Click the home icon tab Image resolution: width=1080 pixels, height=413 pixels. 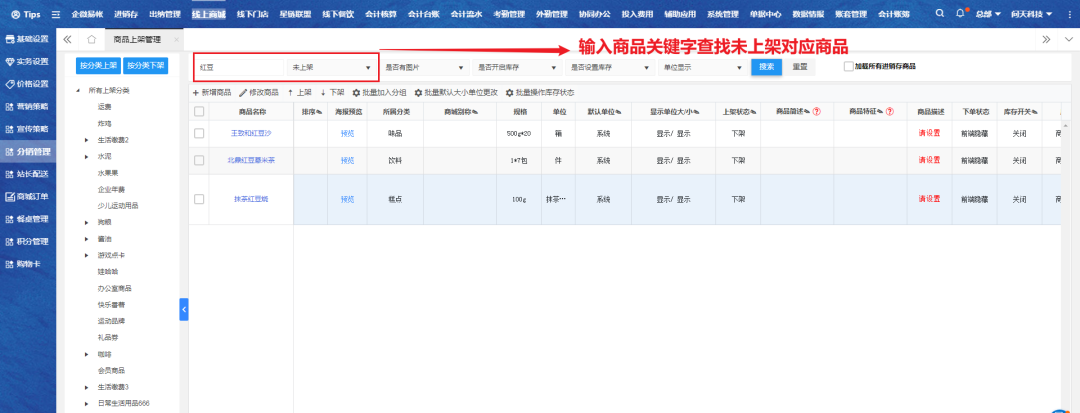91,39
